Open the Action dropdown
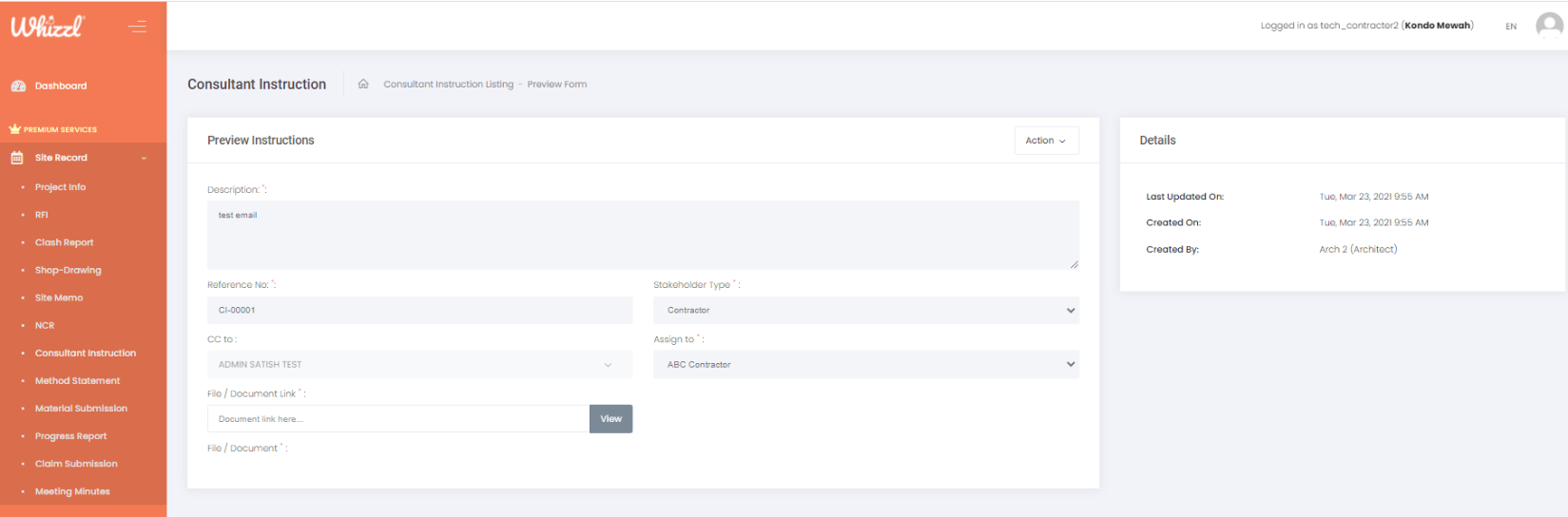The height and width of the screenshot is (517, 1568). click(x=1046, y=141)
